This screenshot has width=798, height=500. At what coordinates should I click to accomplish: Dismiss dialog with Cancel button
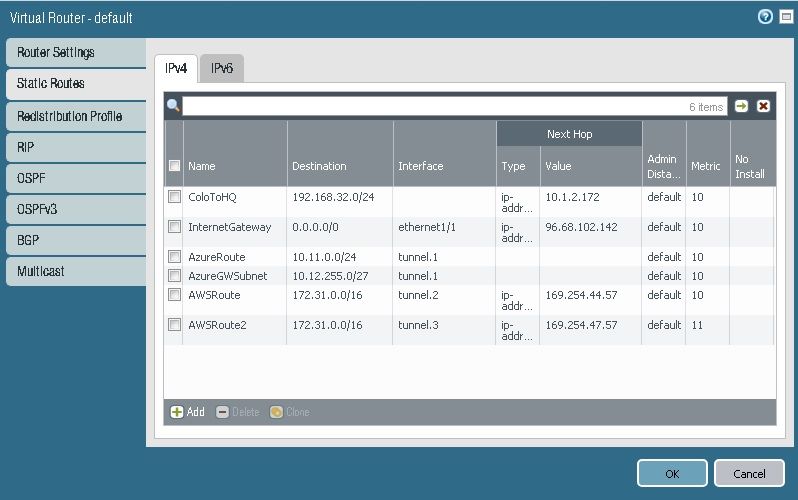point(749,474)
